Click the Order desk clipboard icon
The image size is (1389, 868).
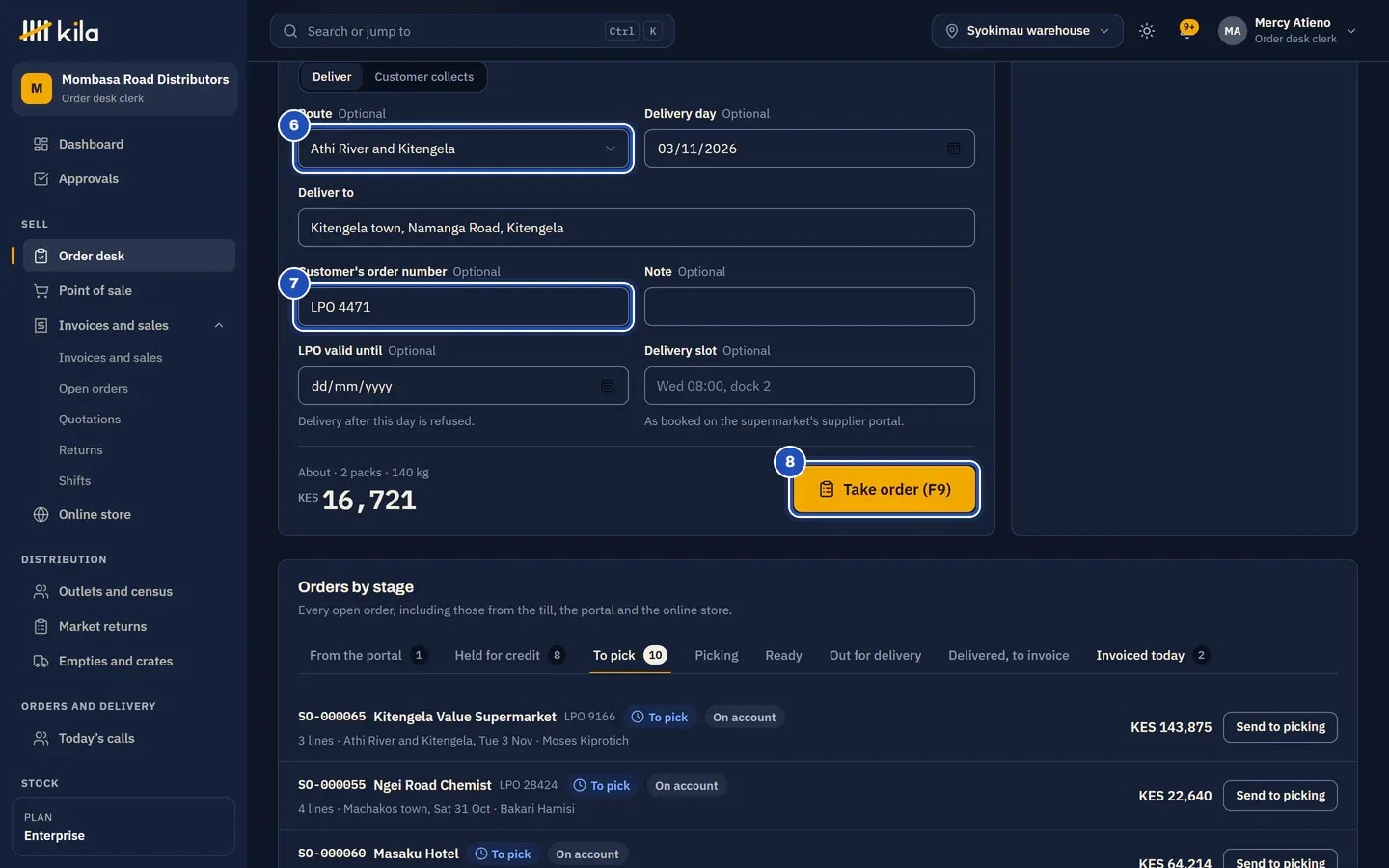[x=41, y=256]
